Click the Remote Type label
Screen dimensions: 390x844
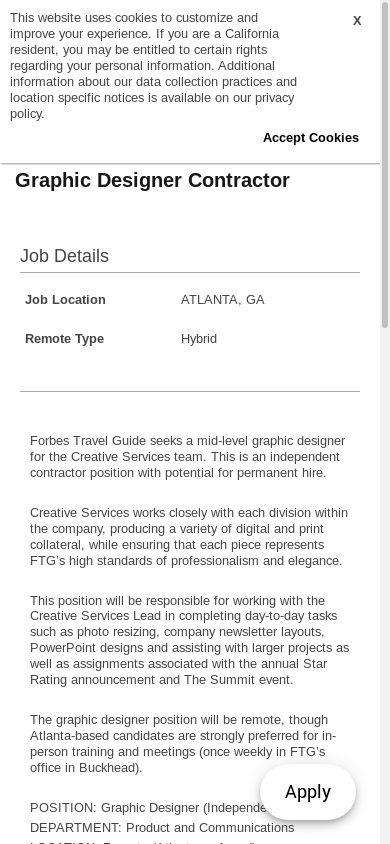65,339
